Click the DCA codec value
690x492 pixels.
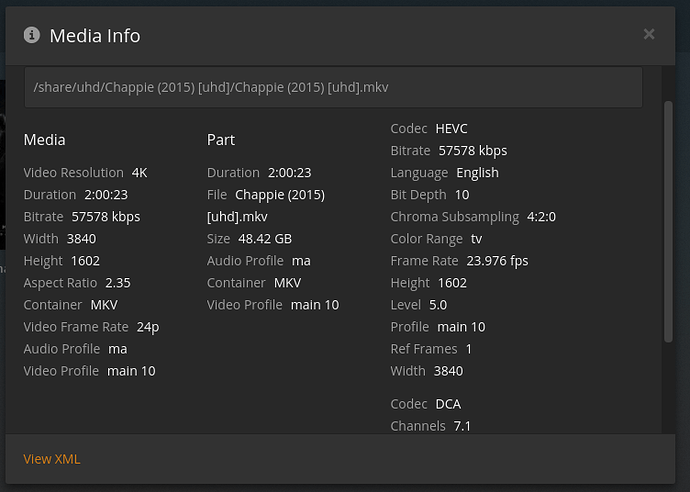coord(448,404)
